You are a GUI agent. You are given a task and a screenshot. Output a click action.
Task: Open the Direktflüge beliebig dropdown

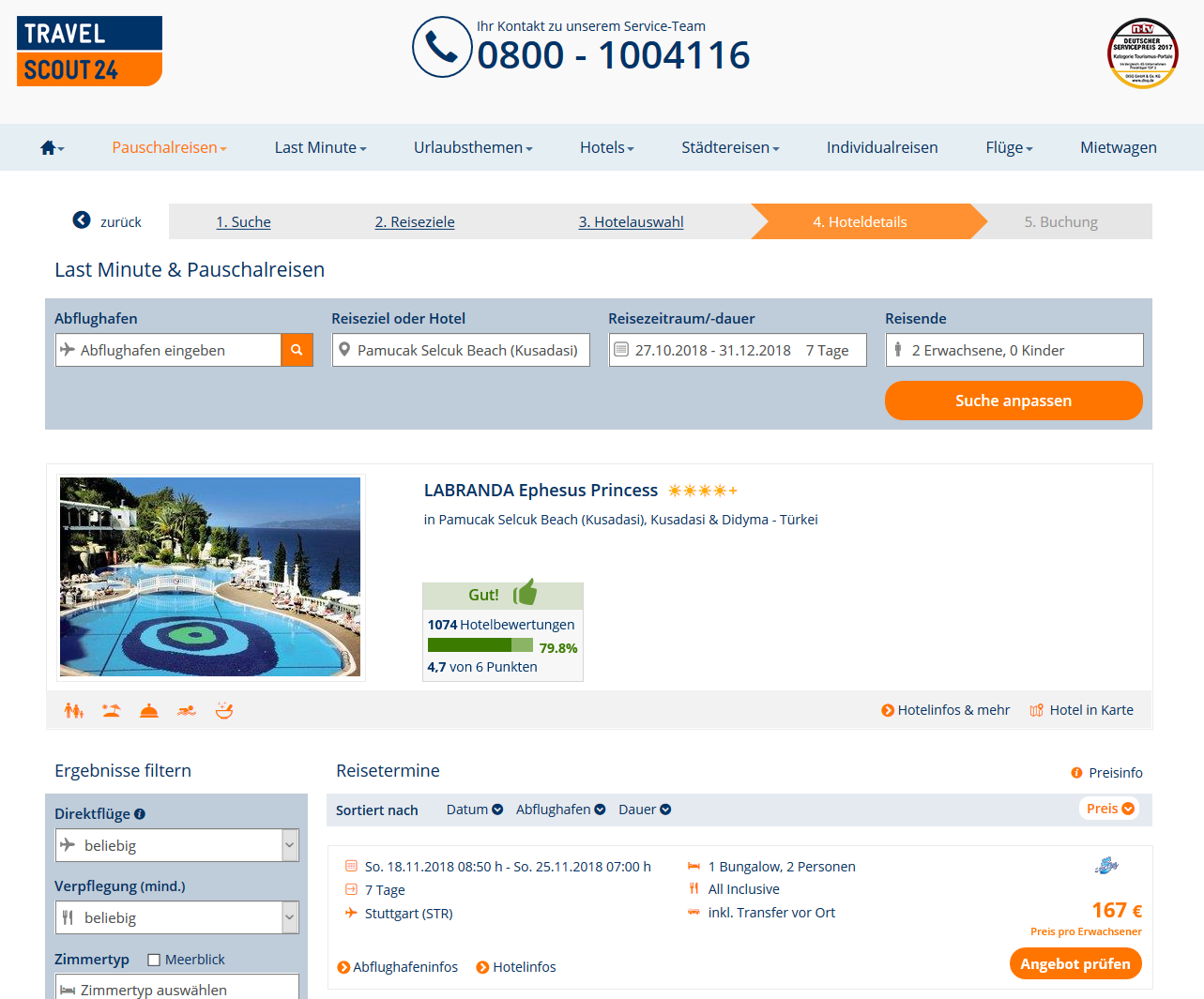tap(177, 845)
